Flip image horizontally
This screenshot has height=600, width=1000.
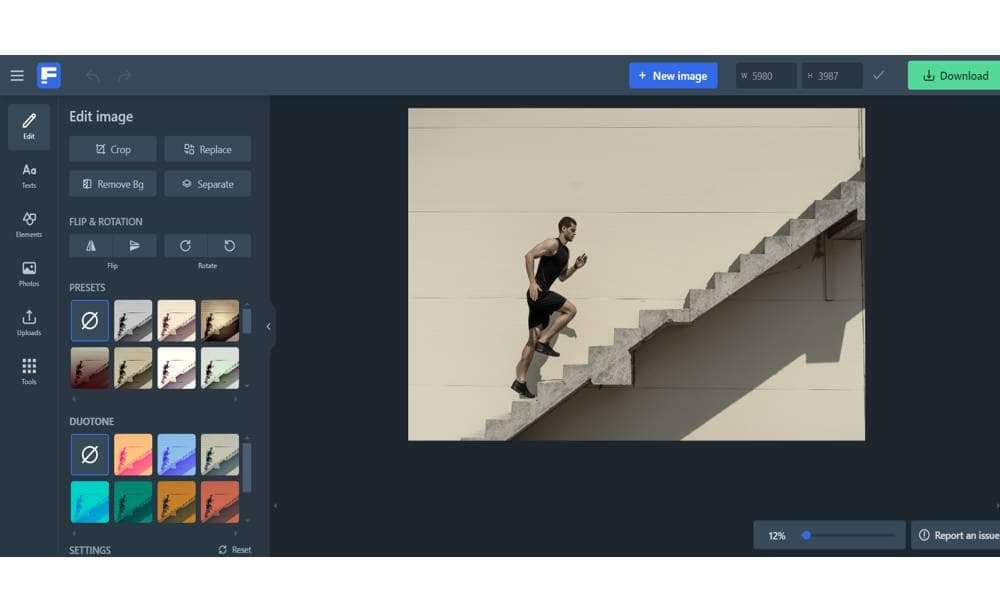[x=91, y=246]
